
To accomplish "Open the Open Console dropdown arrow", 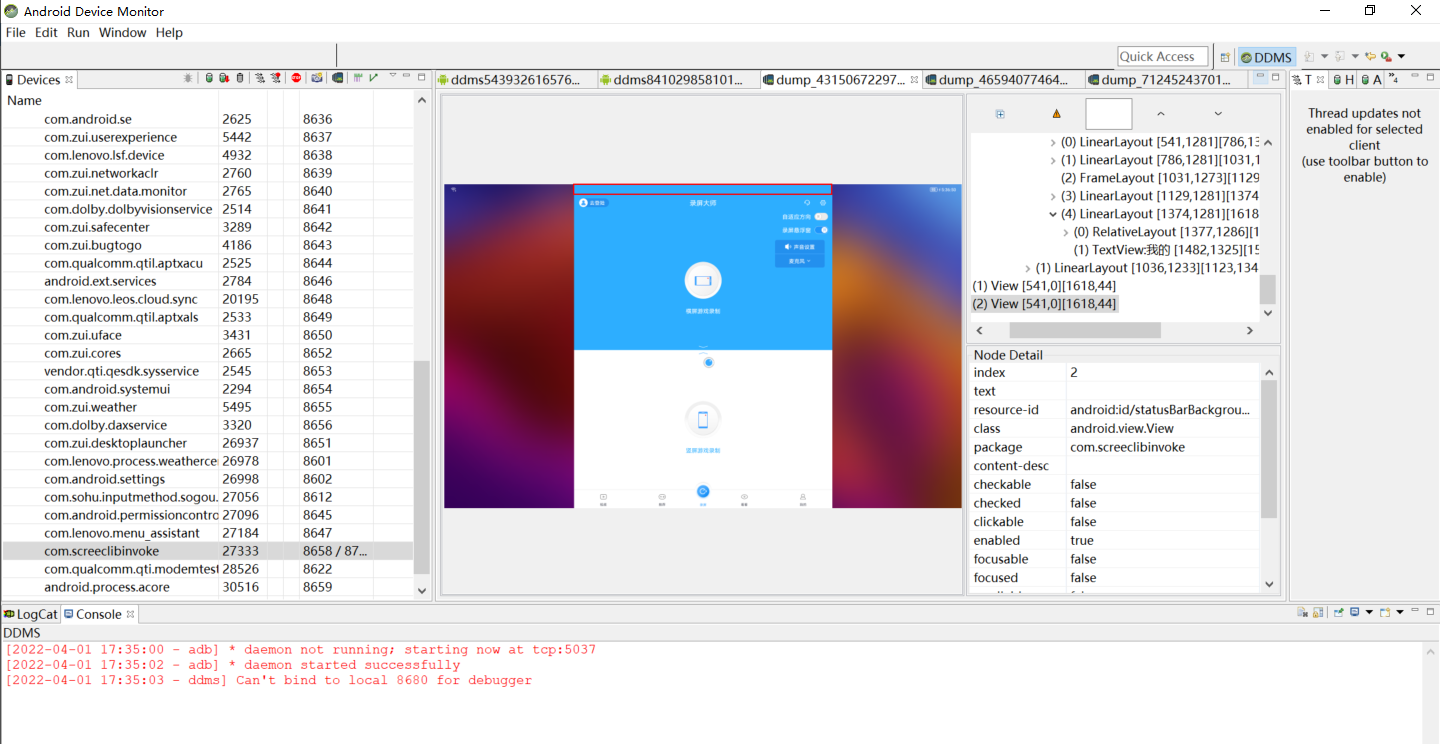I will (1400, 612).
